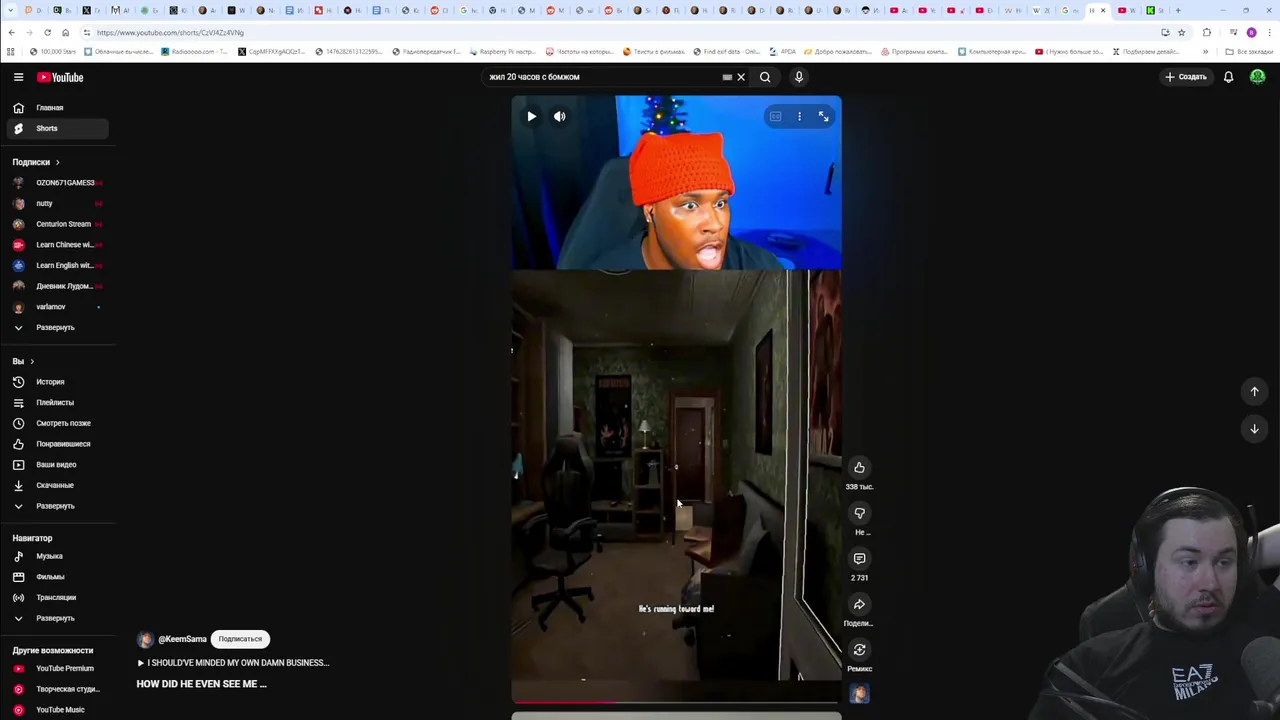This screenshot has height=720, width=1280.
Task: Seek on the Short's red progress bar
Action: coord(676,702)
